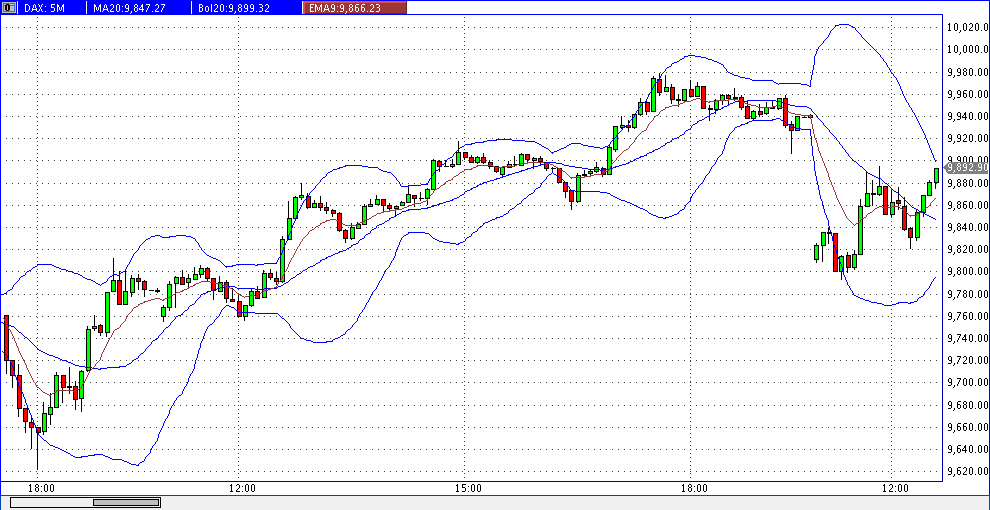The width and height of the screenshot is (990, 510).
Task: Click the 9,920.00 price axis label
Action: coord(969,138)
